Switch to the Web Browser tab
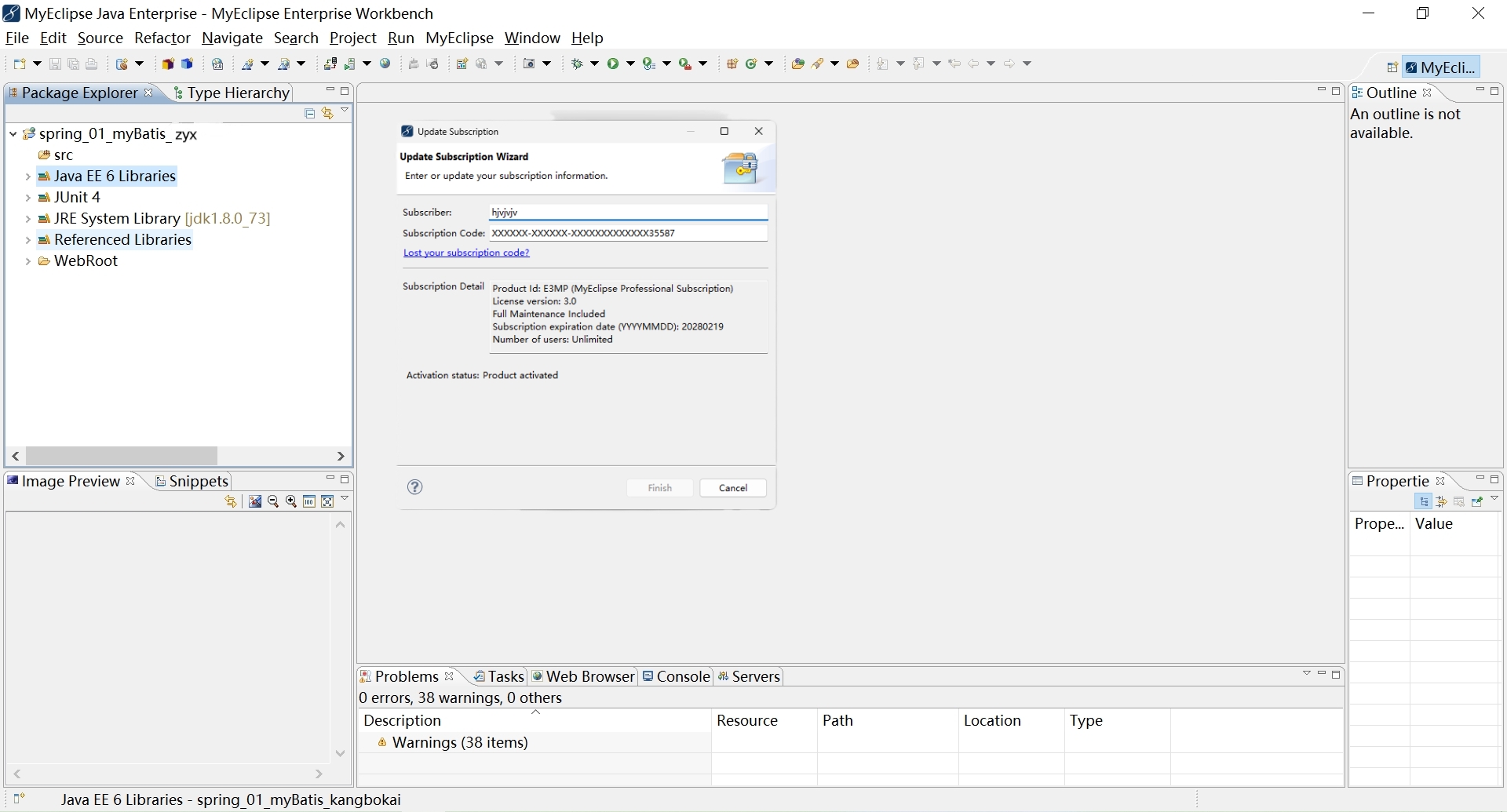 pos(583,676)
